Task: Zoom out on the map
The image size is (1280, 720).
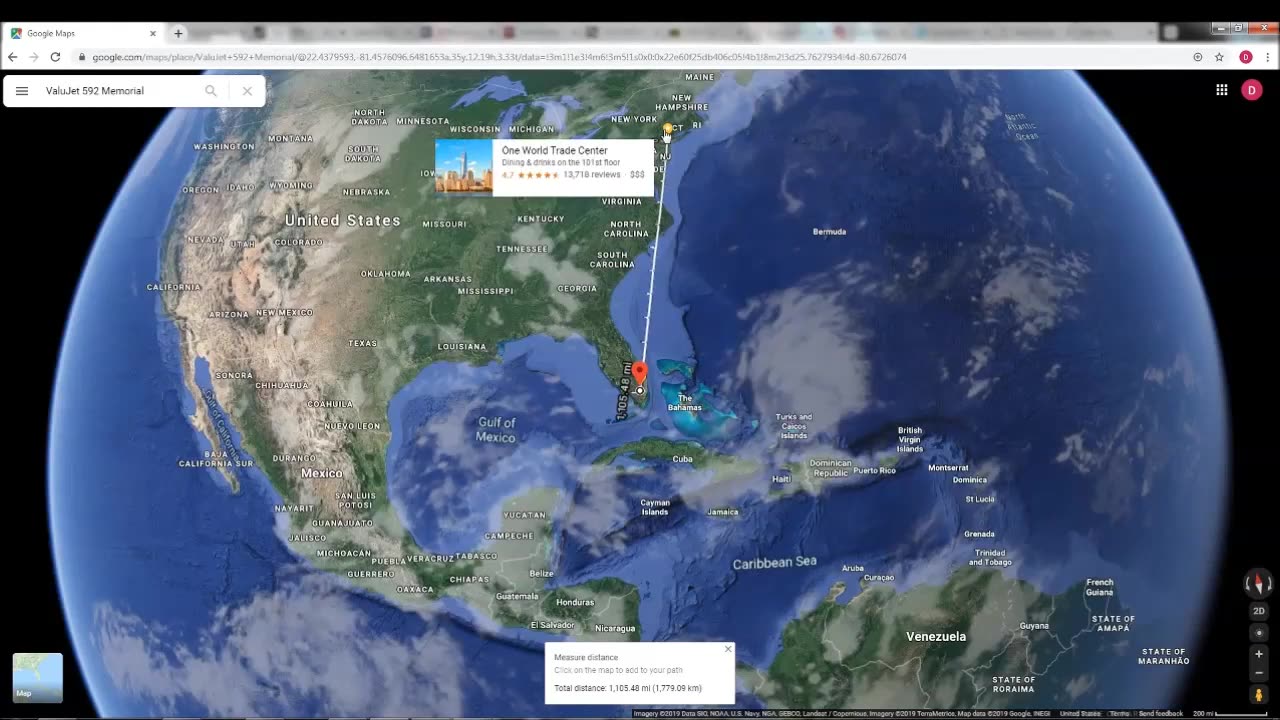Action: pos(1259,672)
